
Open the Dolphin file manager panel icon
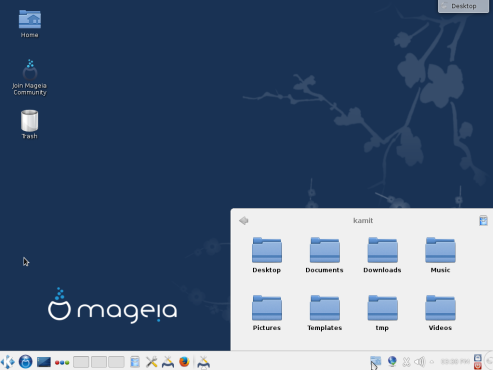point(135,362)
